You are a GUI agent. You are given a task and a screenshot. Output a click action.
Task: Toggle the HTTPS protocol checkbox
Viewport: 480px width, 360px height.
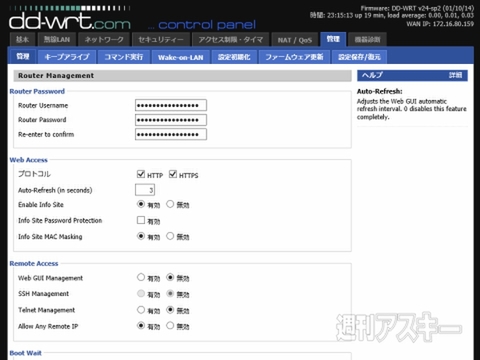[173, 174]
